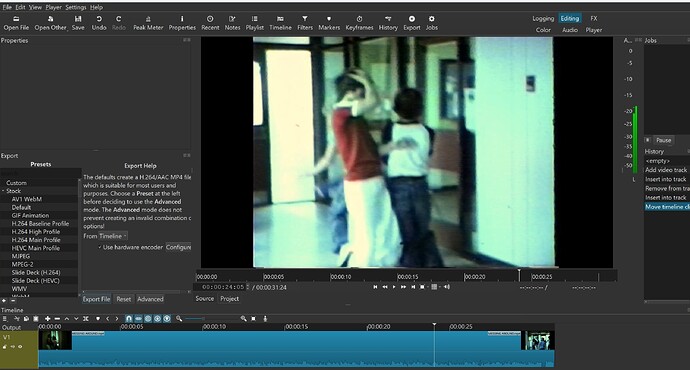Collapse the Stock presets group
This screenshot has width=690, height=370.
[x=3, y=191]
